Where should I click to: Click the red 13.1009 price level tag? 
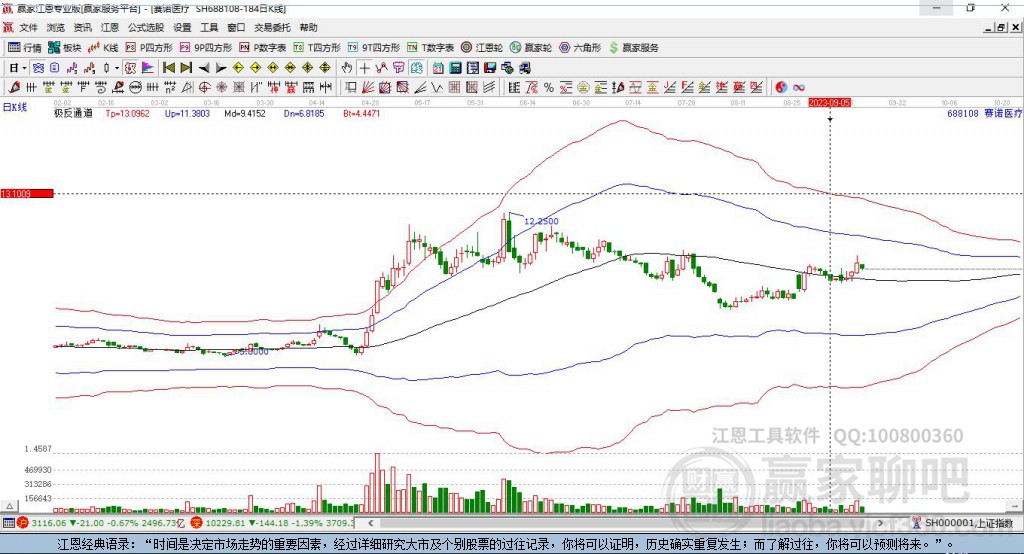click(27, 193)
